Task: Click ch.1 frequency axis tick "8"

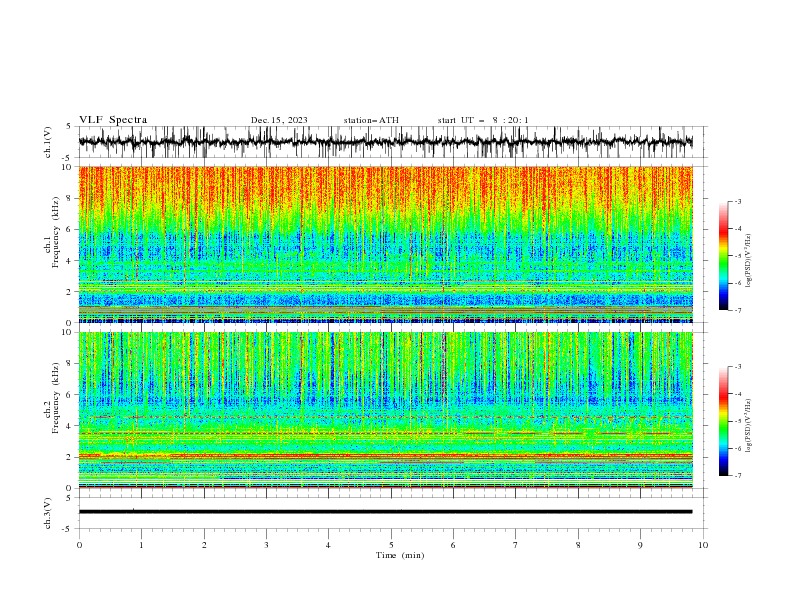Action: coord(70,198)
